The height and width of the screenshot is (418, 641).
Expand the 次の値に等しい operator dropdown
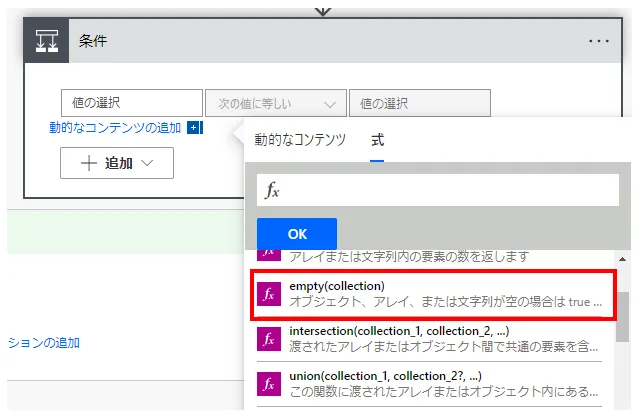pyautogui.click(x=275, y=103)
